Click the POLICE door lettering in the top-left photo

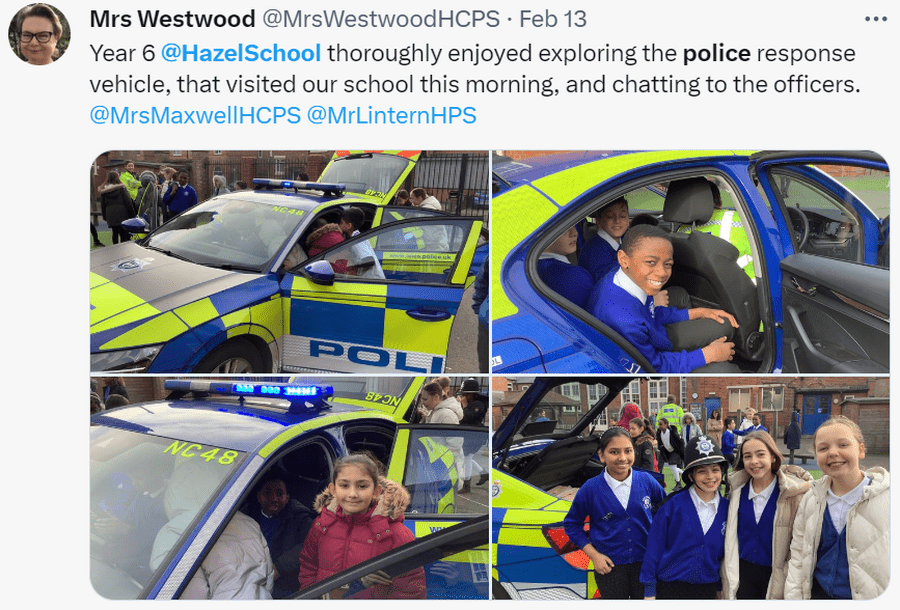(376, 356)
